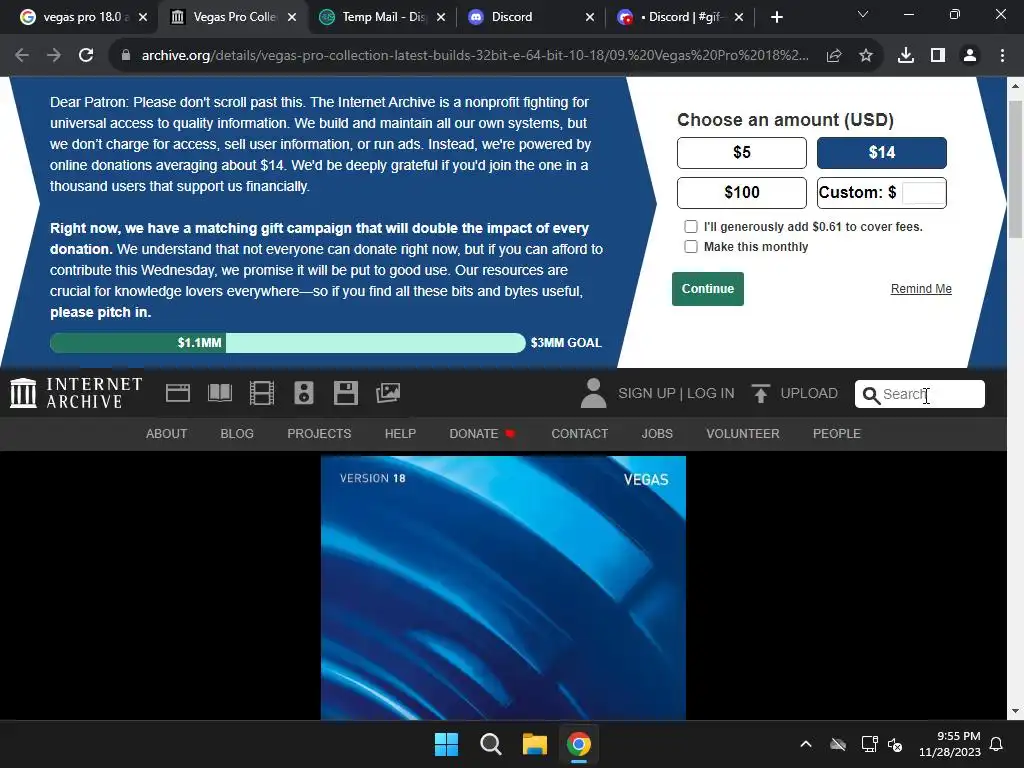Viewport: 1024px width, 768px height.
Task: Click the Chrome icon on the taskbar
Action: [579, 744]
